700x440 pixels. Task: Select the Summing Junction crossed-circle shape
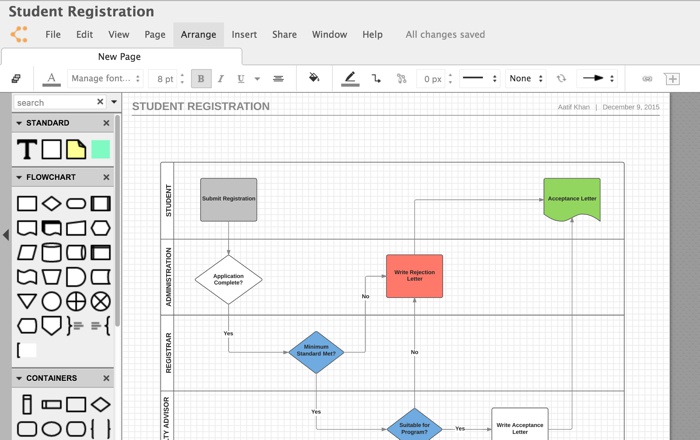pyautogui.click(x=100, y=302)
